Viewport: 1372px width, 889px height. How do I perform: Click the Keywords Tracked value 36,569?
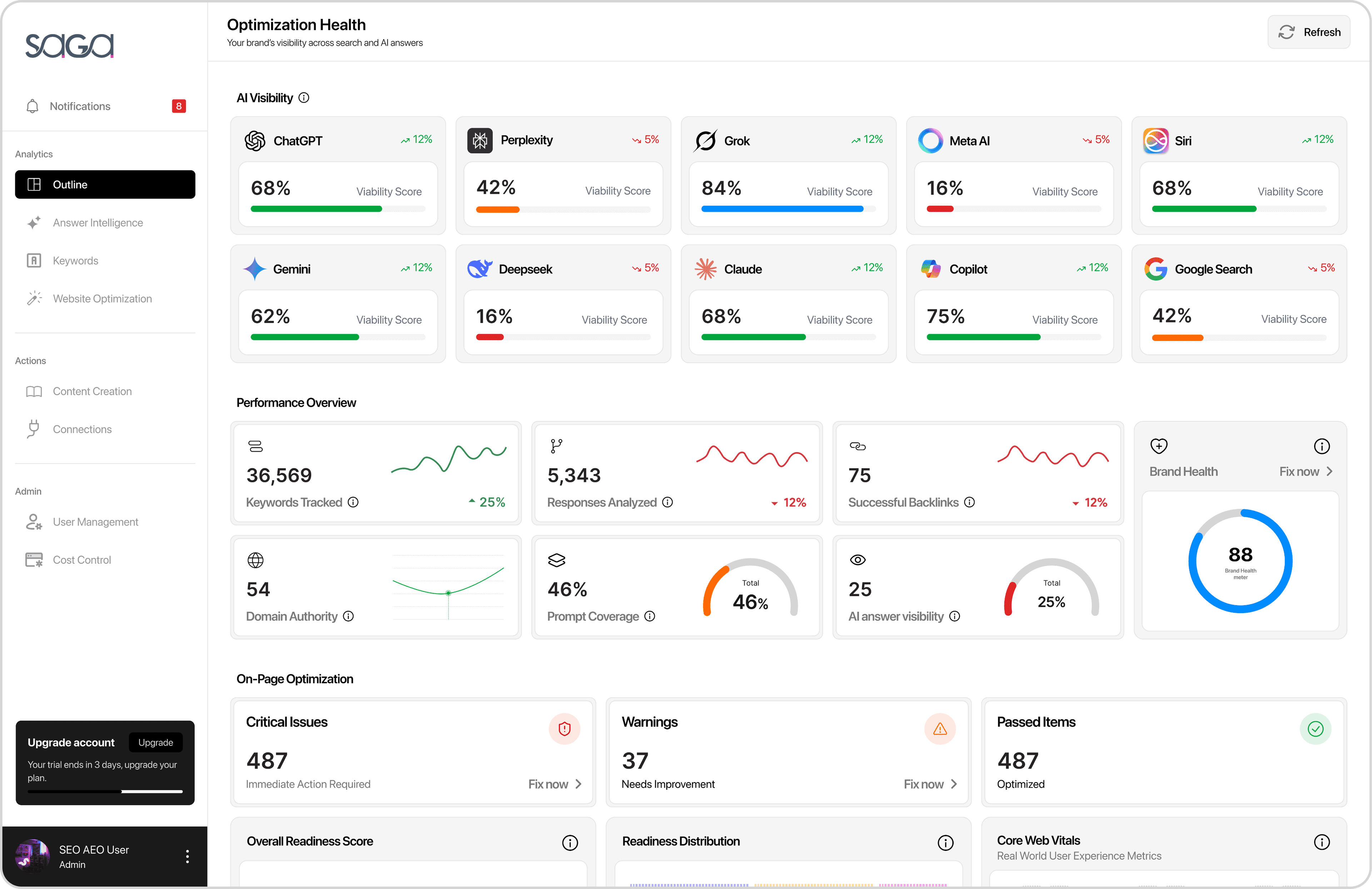pos(279,475)
